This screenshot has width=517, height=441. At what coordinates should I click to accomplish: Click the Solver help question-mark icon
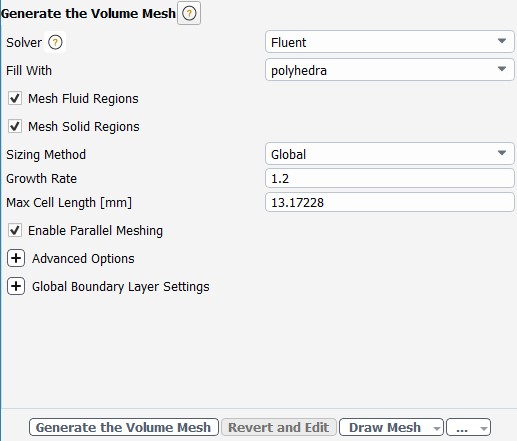click(x=55, y=42)
